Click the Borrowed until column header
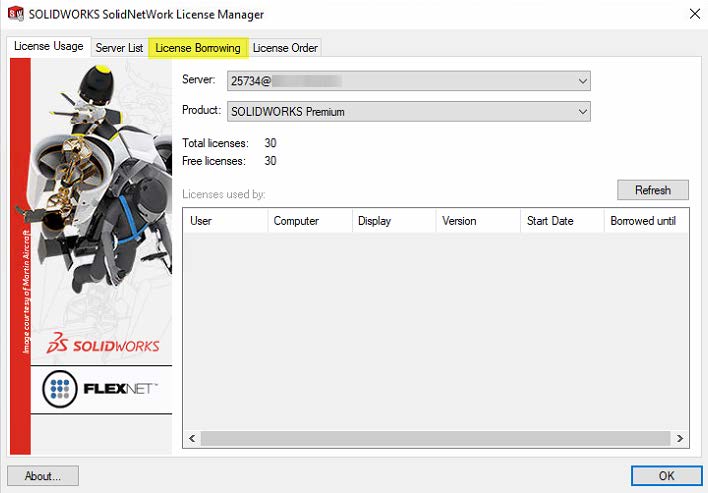708x493 pixels. click(647, 221)
